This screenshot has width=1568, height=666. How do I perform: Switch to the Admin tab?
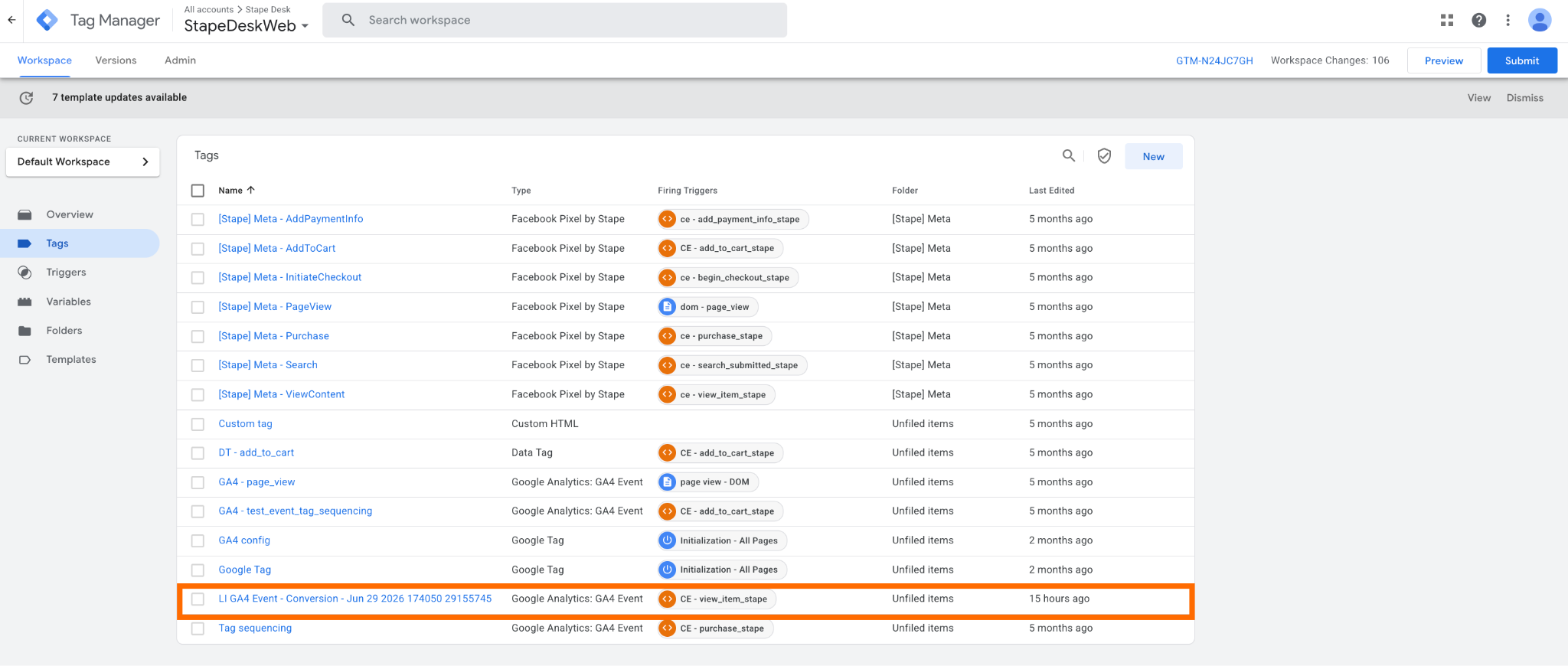180,60
